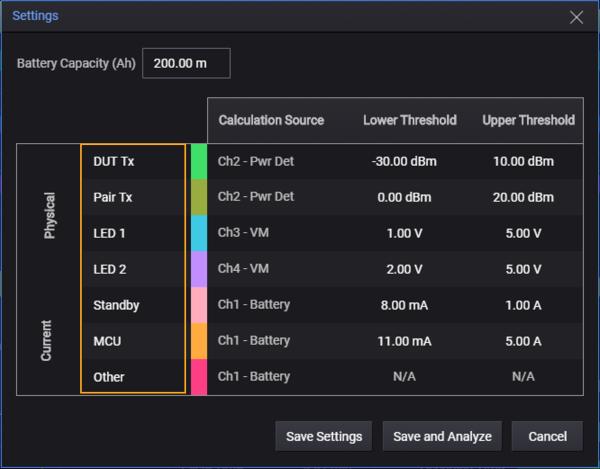Select the cyan LED 1 color swatch
Image resolution: width=600 pixels, height=469 pixels.
pyautogui.click(x=199, y=233)
